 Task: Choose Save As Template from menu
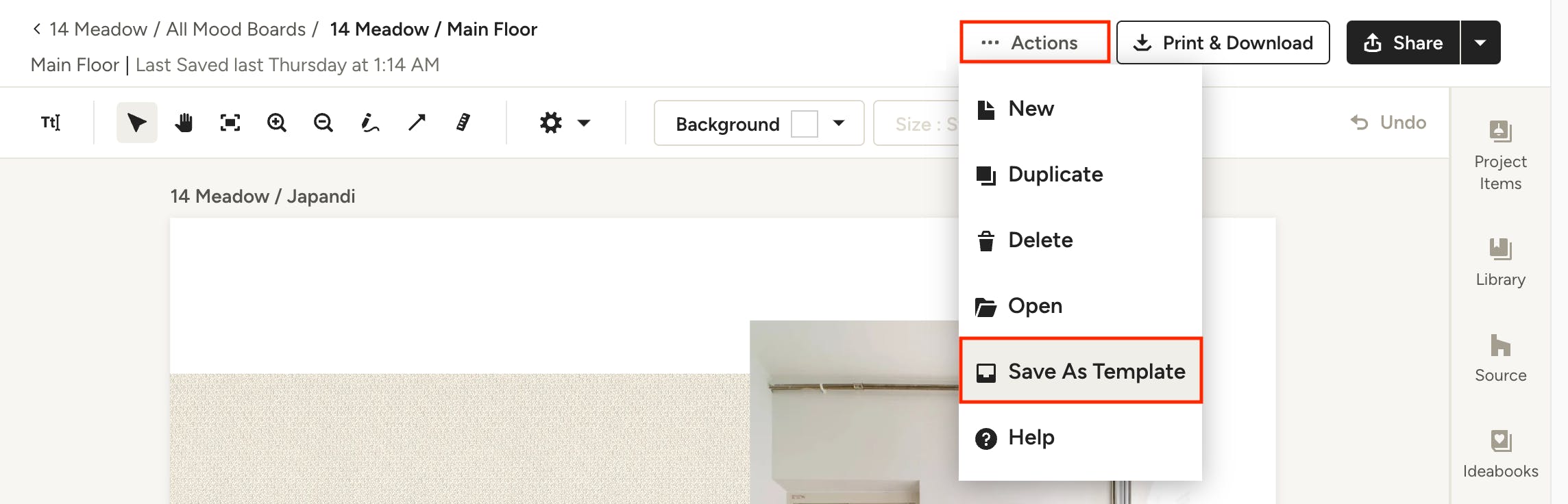point(1081,371)
